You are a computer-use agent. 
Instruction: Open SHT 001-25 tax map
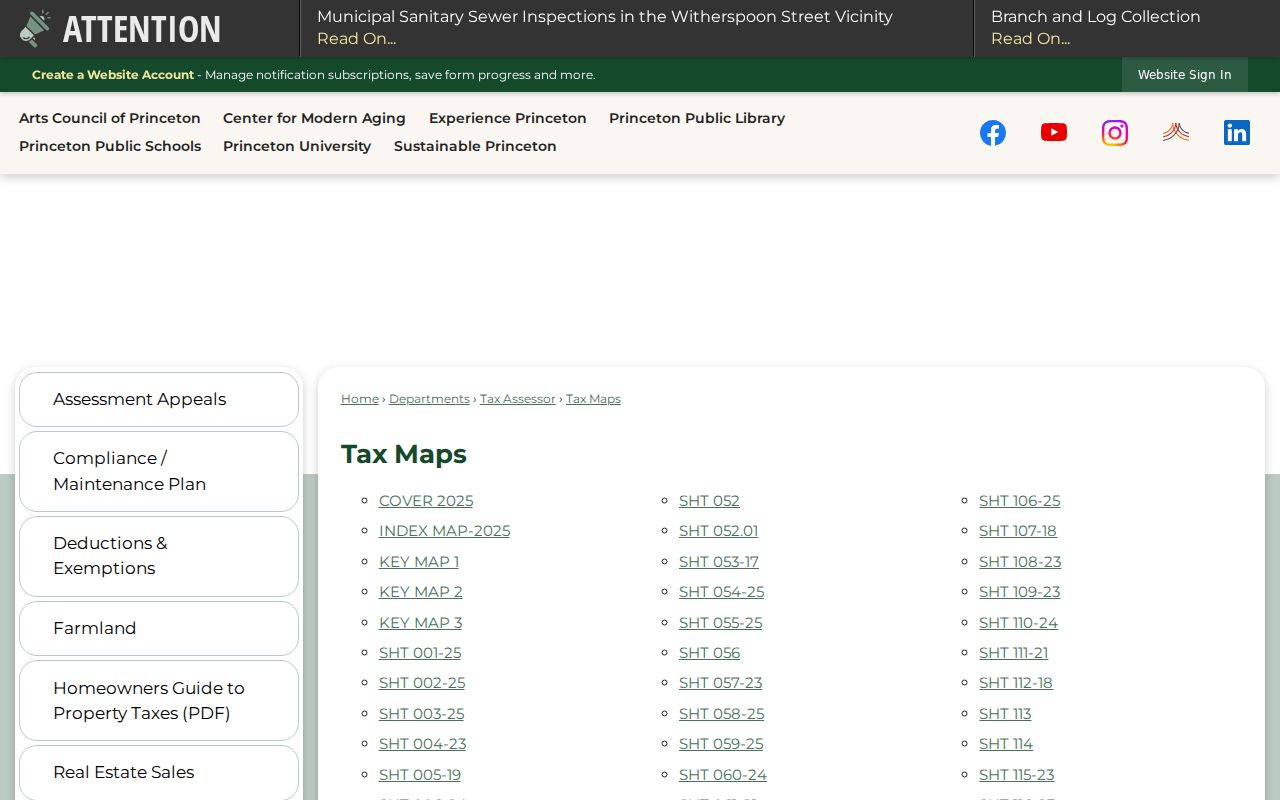pos(420,653)
